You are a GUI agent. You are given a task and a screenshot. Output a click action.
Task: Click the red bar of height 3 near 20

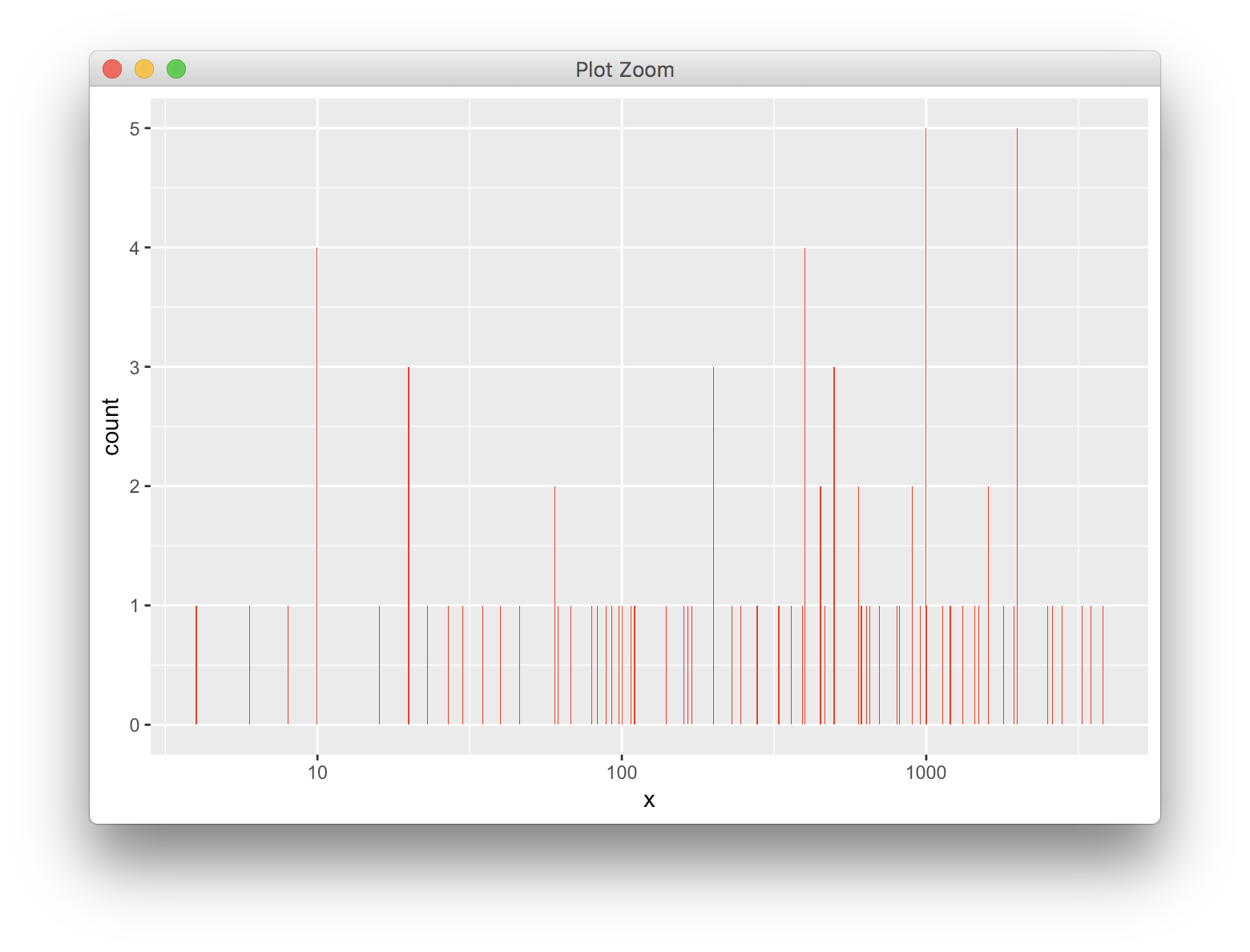click(409, 481)
